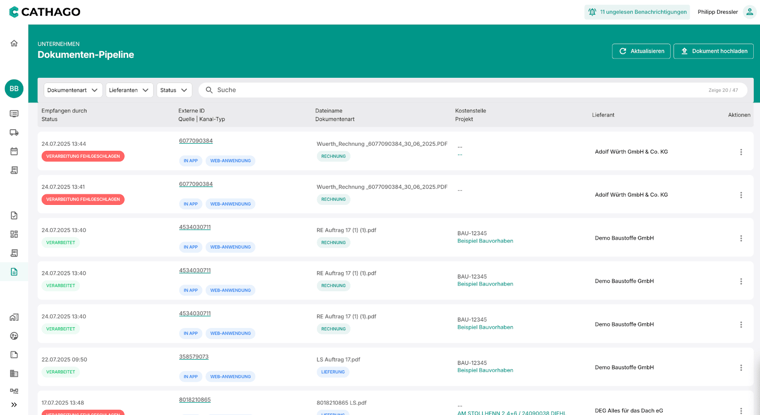This screenshot has height=415, width=760.
Task: Expand the Lieferanten filter dropdown
Action: [x=129, y=90]
